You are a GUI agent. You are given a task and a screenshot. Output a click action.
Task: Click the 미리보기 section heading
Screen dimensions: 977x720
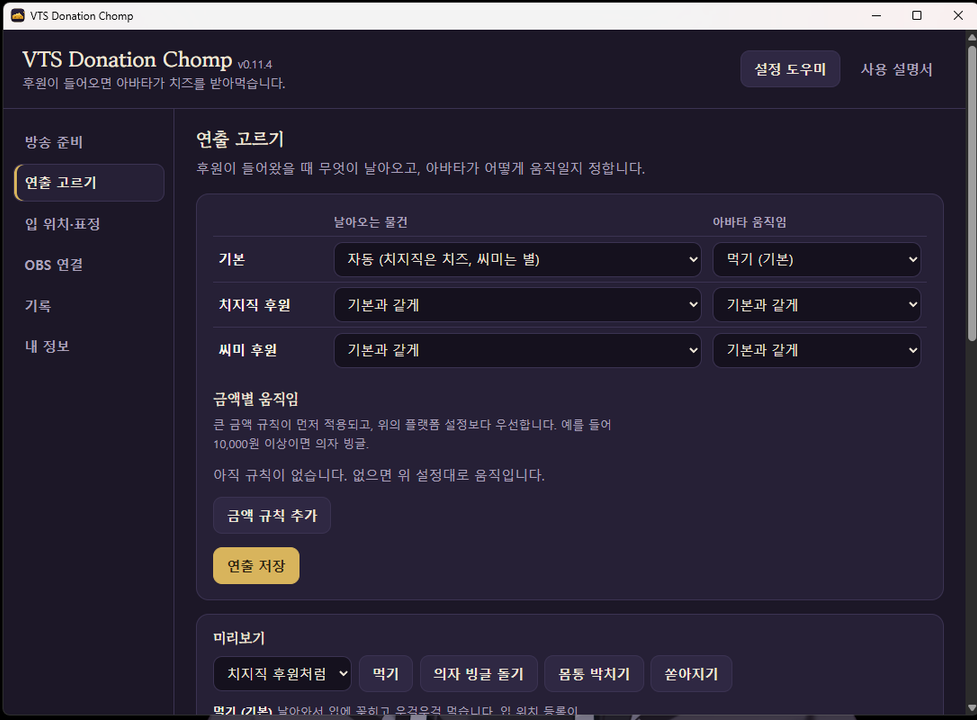point(239,638)
